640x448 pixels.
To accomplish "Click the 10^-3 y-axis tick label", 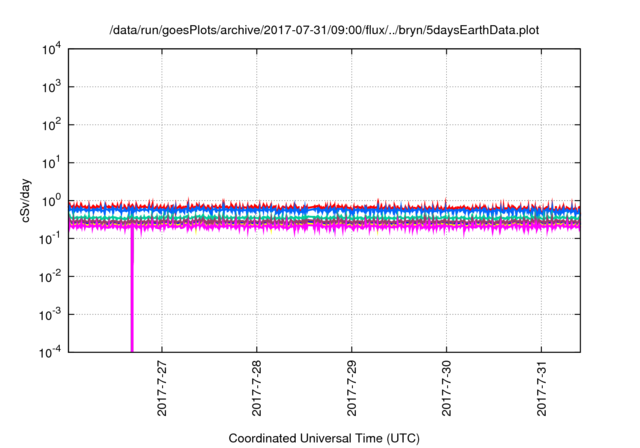I will [x=51, y=315].
